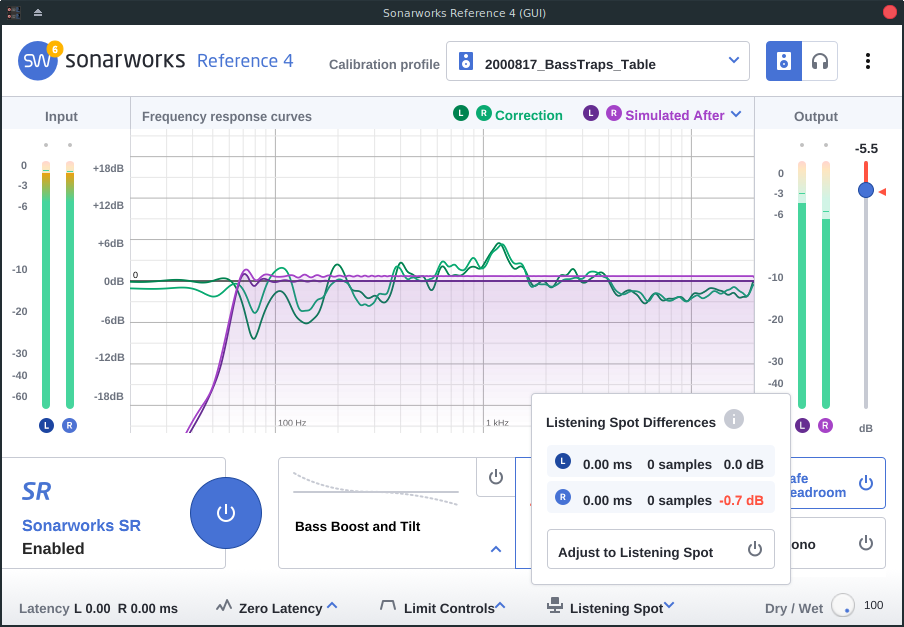Click the window app icon in title bar
904x627 pixels.
(x=14, y=12)
